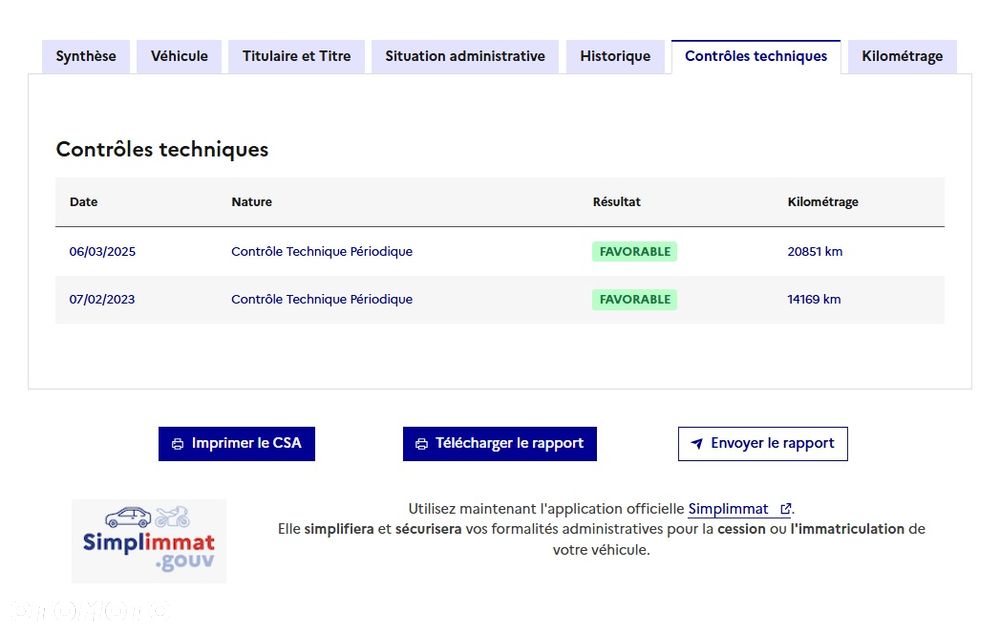1000x631 pixels.
Task: Select the Contrôles techniques tab
Action: point(756,56)
